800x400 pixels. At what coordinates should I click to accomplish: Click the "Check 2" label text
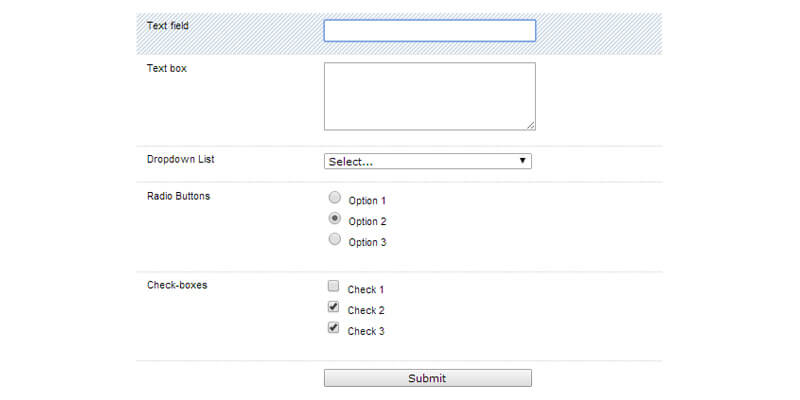(366, 311)
